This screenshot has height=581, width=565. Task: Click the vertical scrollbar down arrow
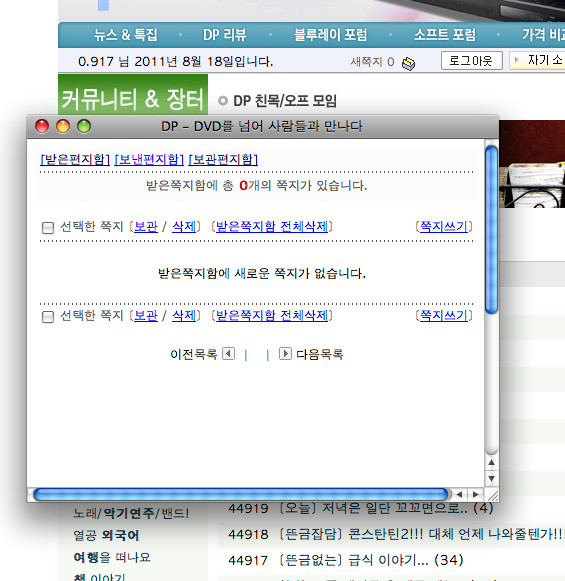tap(491, 479)
